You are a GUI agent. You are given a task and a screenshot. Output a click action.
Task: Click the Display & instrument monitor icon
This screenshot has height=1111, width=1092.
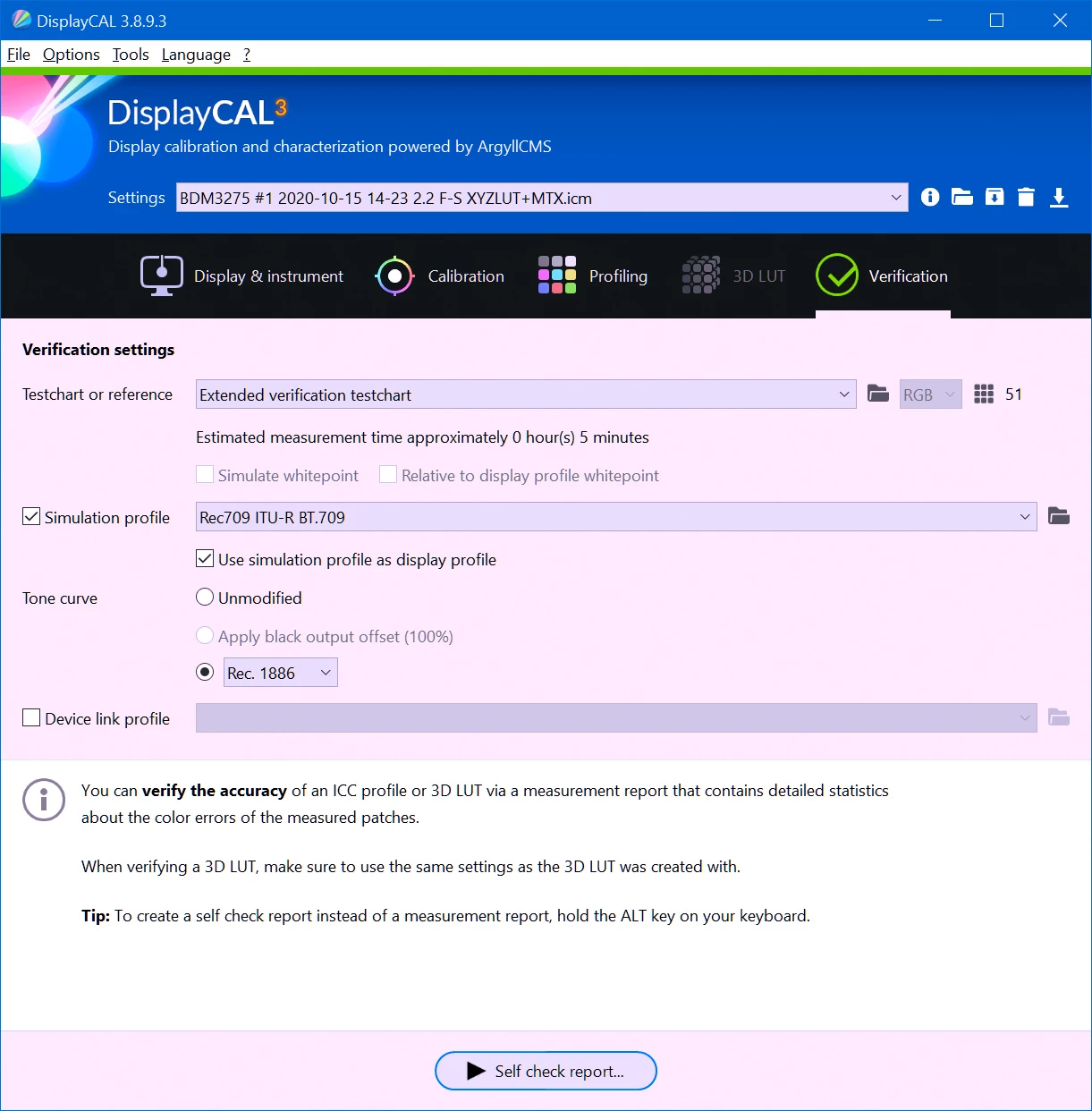pos(162,276)
